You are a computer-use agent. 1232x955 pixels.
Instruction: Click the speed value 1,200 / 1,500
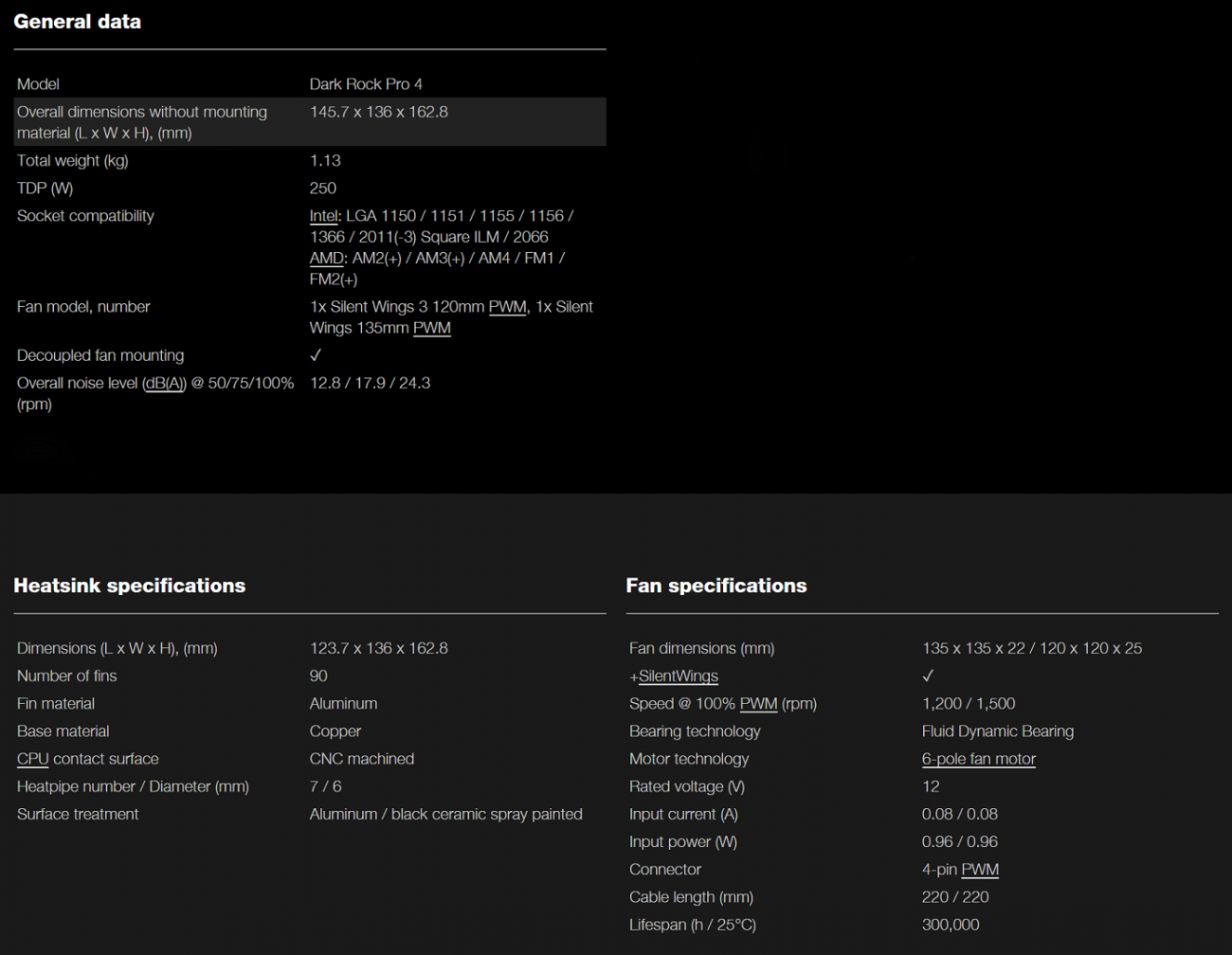pos(969,704)
